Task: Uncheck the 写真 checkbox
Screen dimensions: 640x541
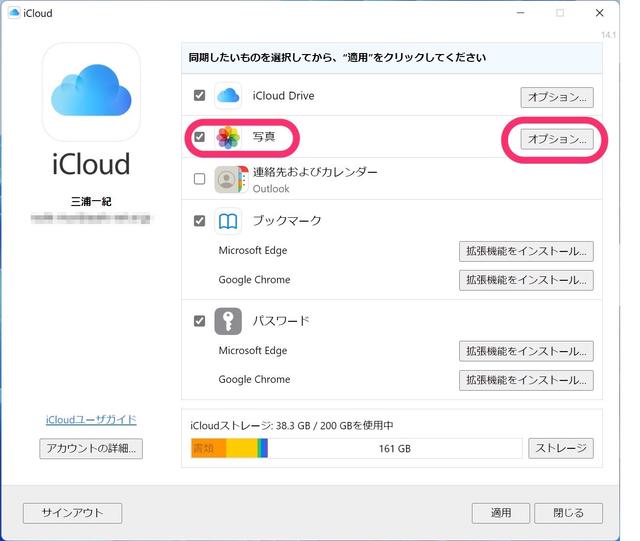Action: pyautogui.click(x=200, y=138)
